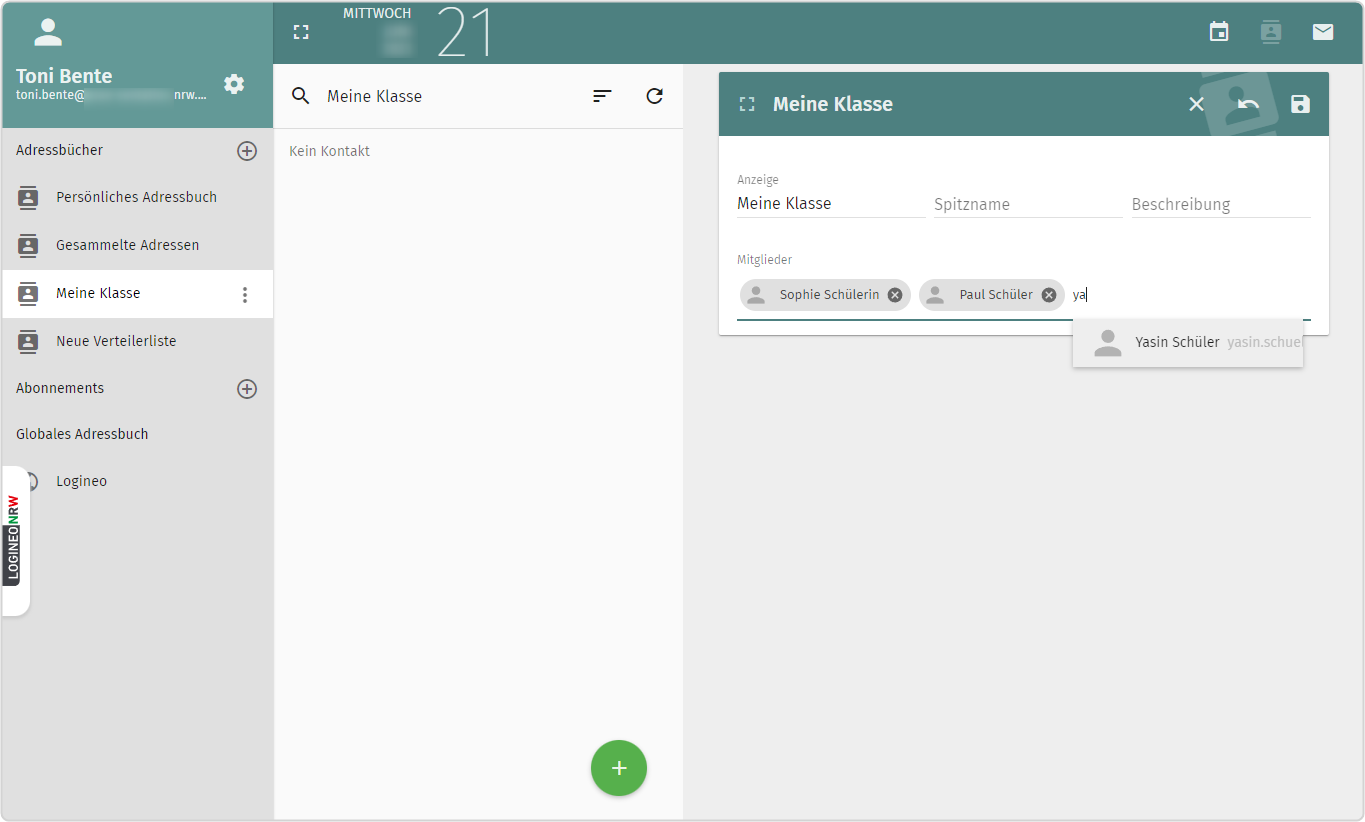The height and width of the screenshot is (822, 1365).
Task: Open the sort options icon
Action: coord(602,96)
